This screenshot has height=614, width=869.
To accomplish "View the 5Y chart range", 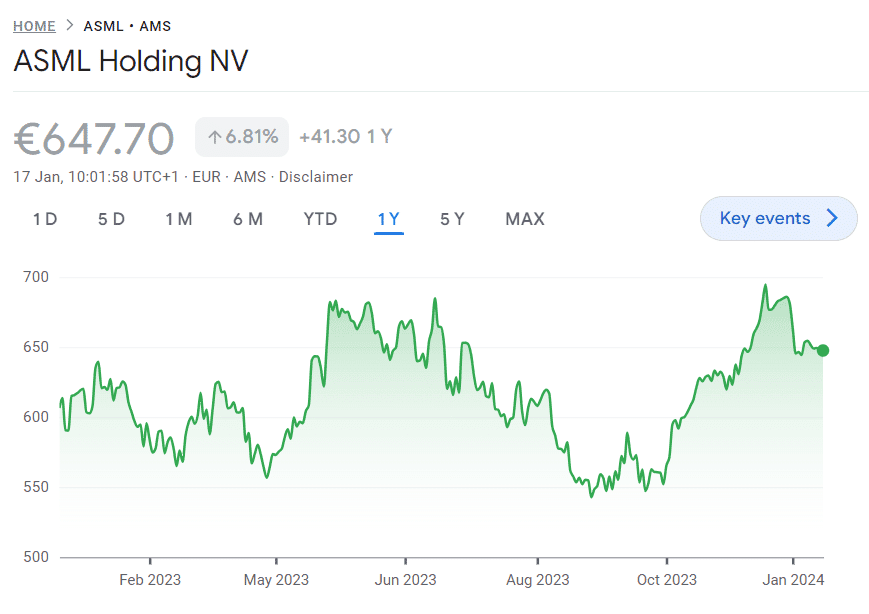I will (452, 219).
